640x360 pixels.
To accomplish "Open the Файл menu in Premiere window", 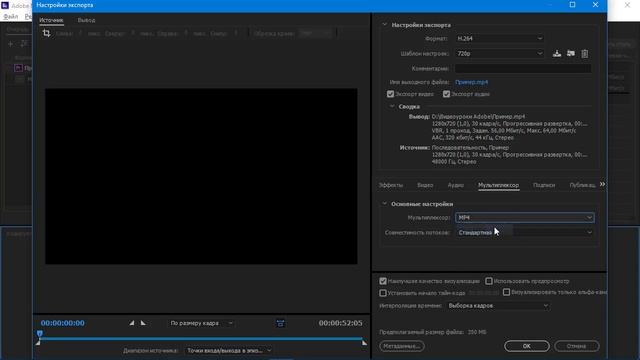I will point(11,16).
